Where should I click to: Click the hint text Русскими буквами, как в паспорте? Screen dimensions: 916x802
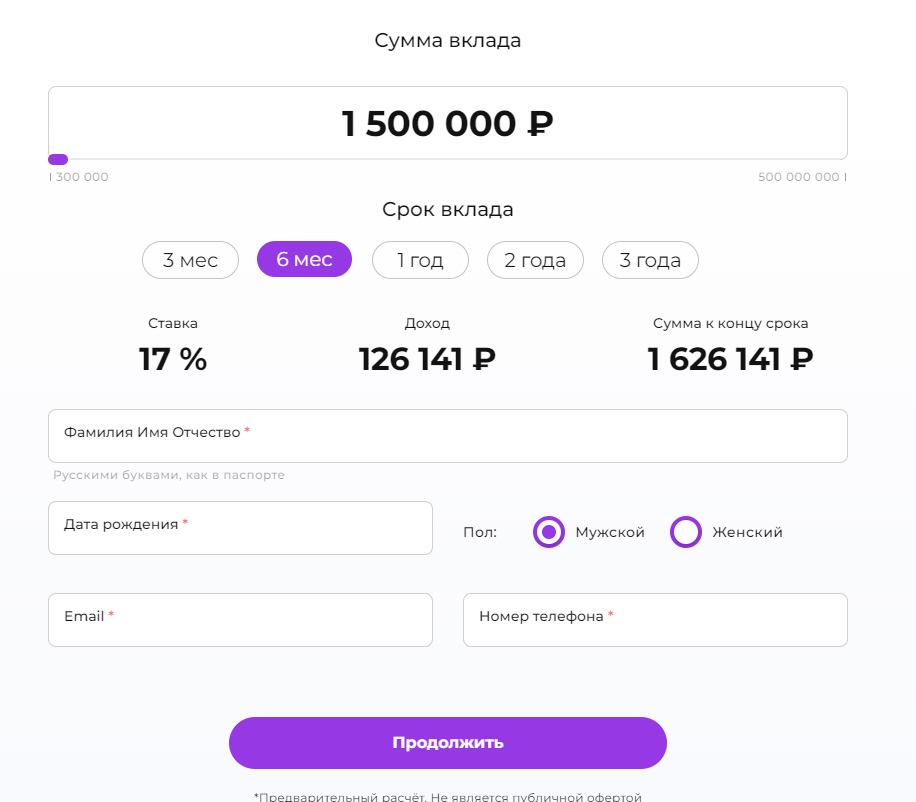[x=169, y=475]
